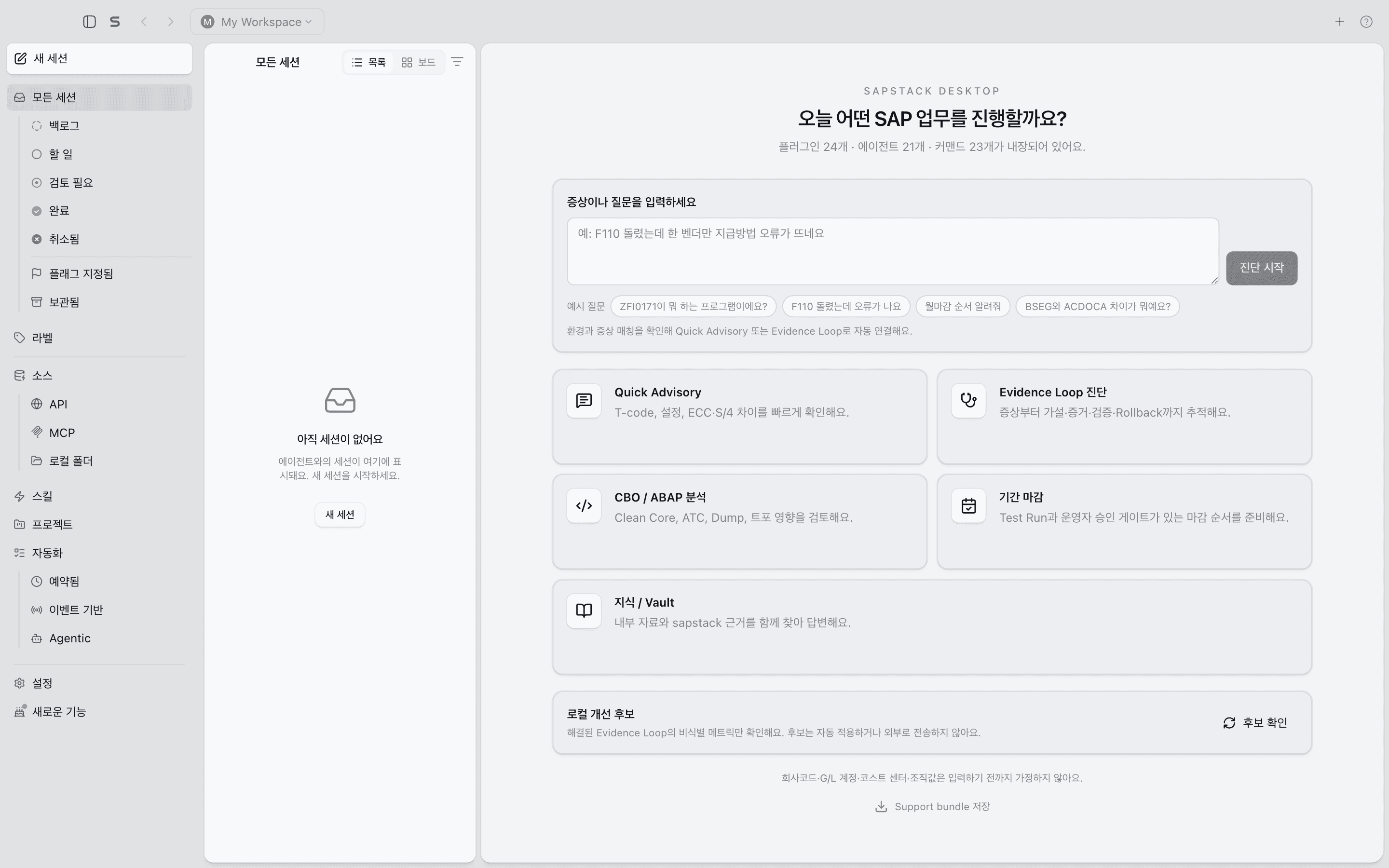Click 후보 확인 refresh button
Screen dimensions: 1389x868
(x=1255, y=723)
